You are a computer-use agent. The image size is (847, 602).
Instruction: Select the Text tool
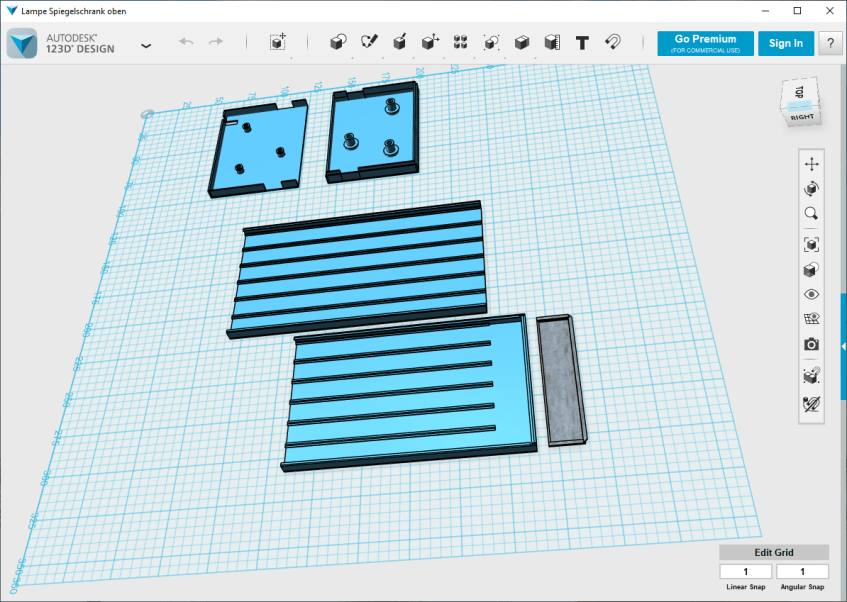coord(582,42)
